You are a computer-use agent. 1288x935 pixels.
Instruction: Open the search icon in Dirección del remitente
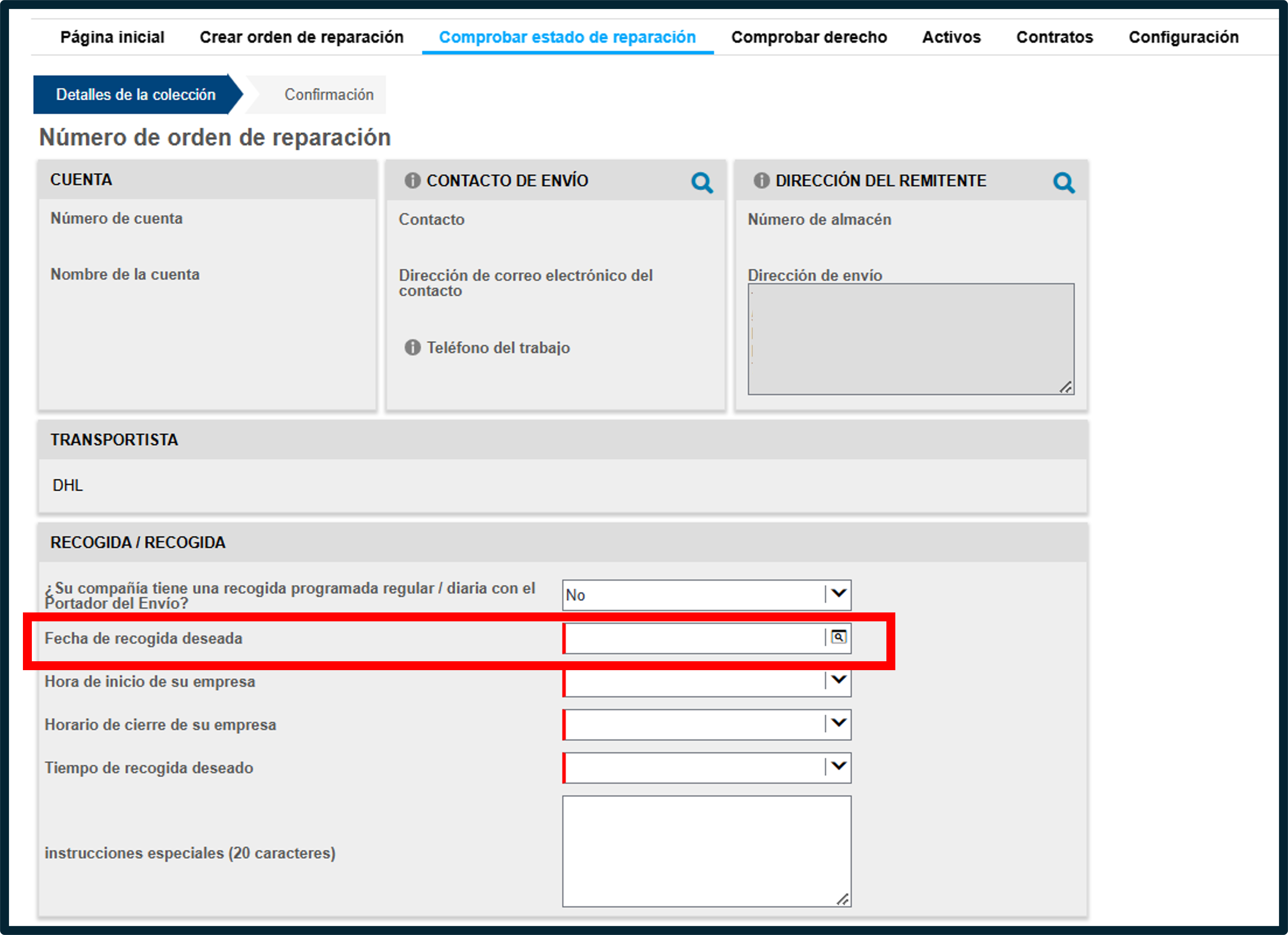click(x=1064, y=183)
